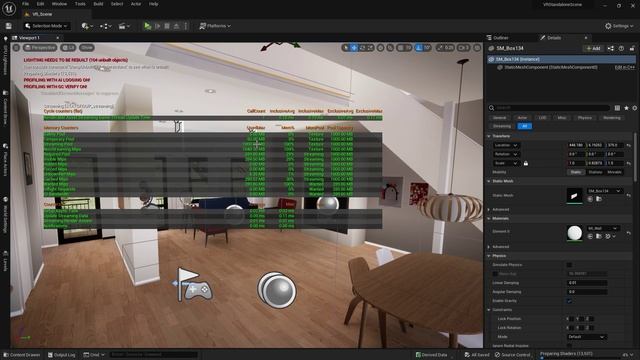Screen dimensions: 640x360
Task: Set Mobility to Movable
Action: point(614,172)
